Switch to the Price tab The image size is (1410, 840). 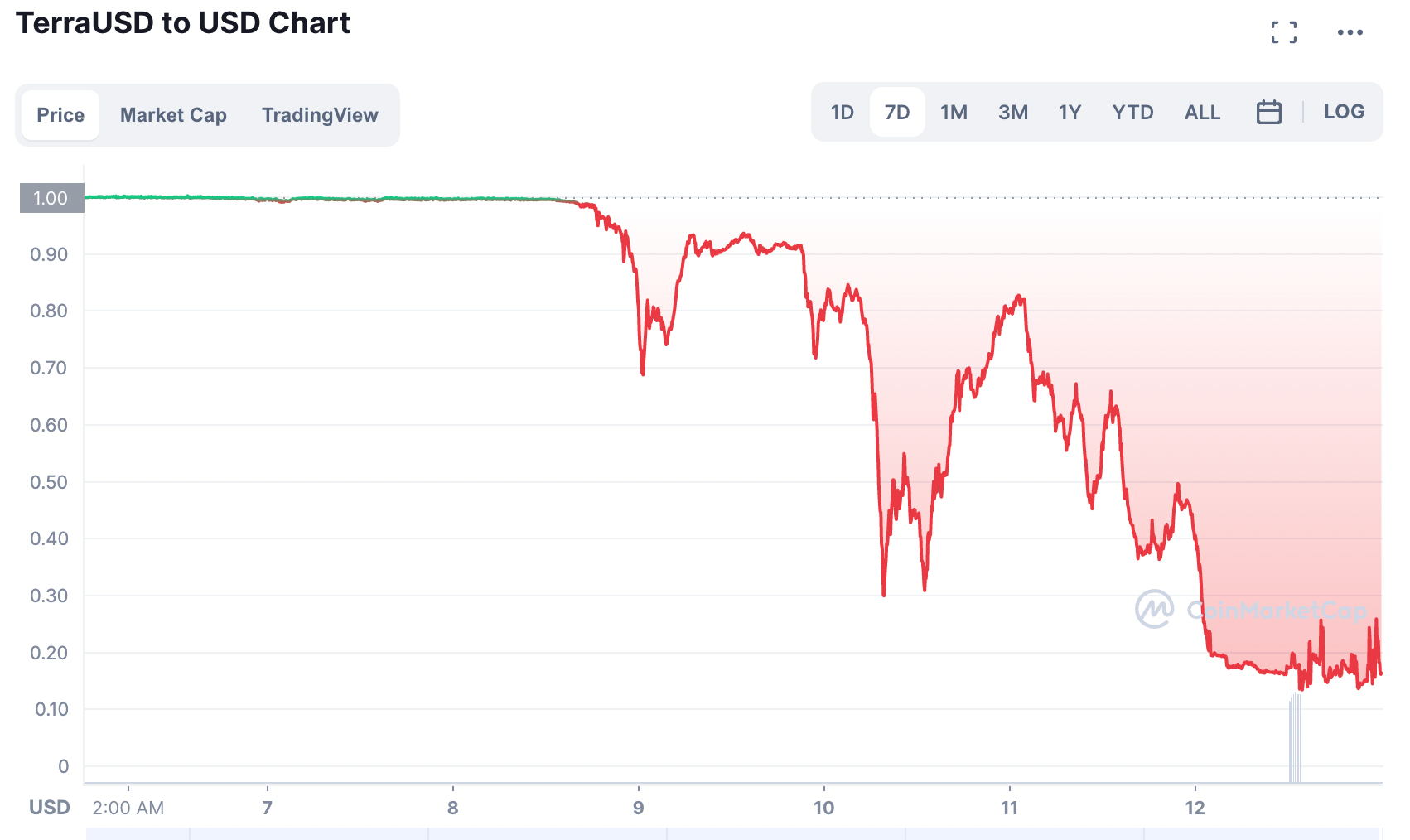point(60,115)
